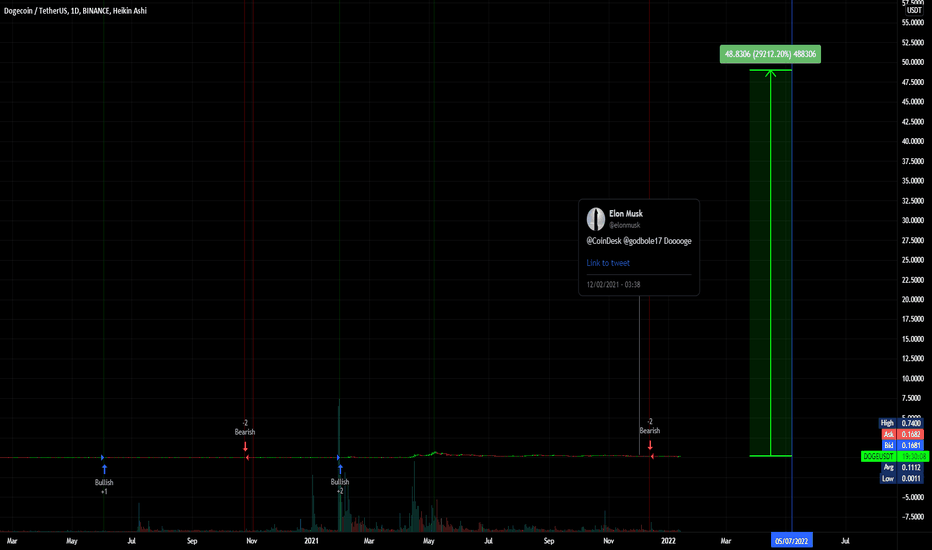Click the blue '05/07/2022' date label
Viewport: 932px width, 550px height.
[x=791, y=541]
